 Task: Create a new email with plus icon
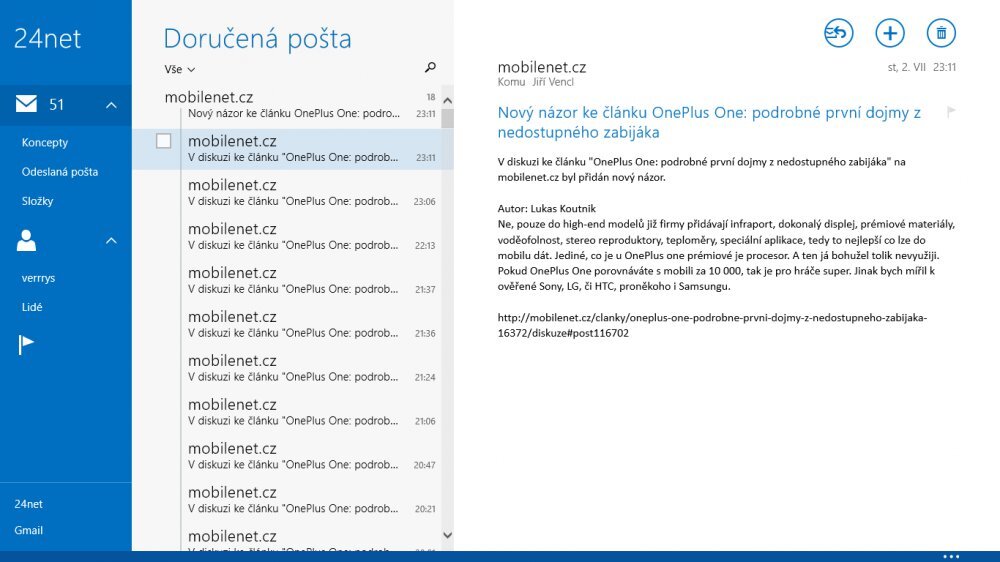coord(889,33)
